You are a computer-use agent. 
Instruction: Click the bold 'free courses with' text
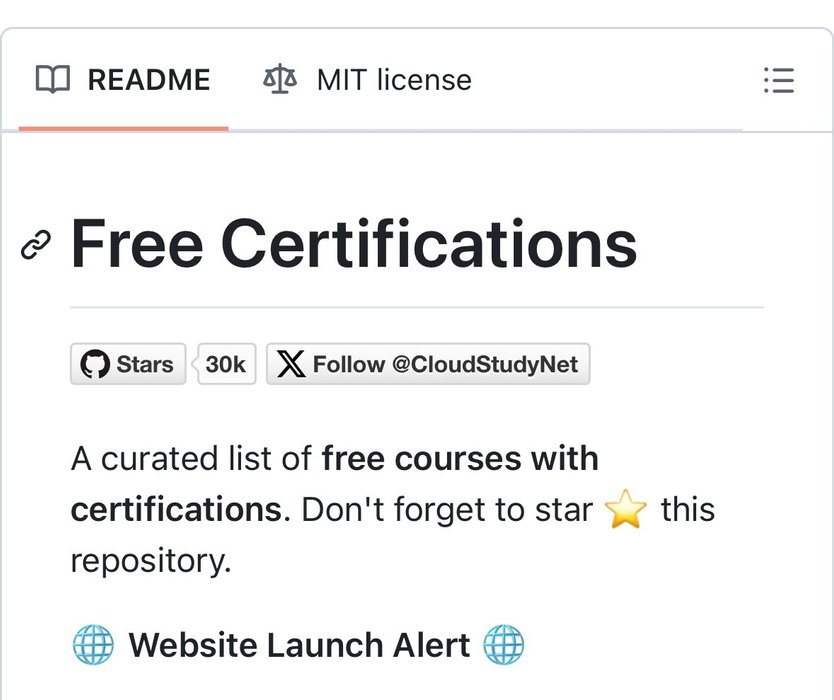[460, 459]
